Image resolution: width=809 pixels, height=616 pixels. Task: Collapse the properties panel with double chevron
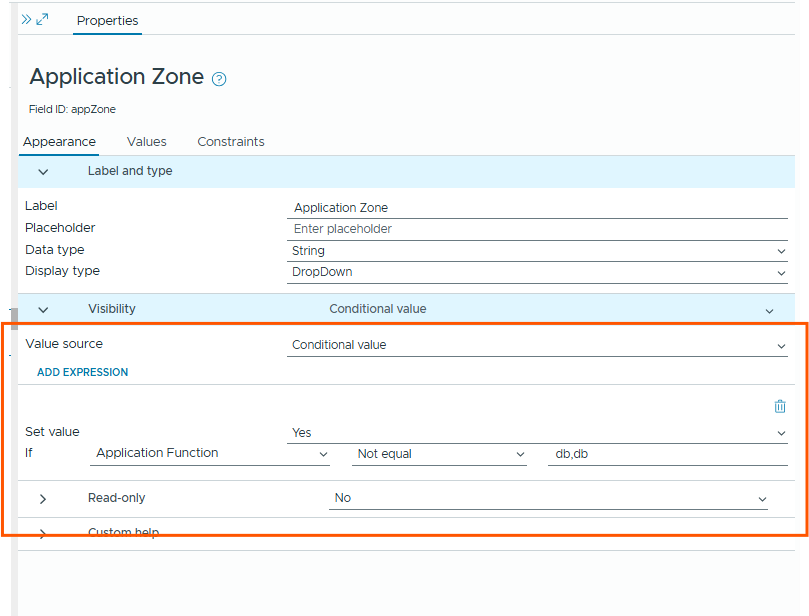tap(26, 19)
